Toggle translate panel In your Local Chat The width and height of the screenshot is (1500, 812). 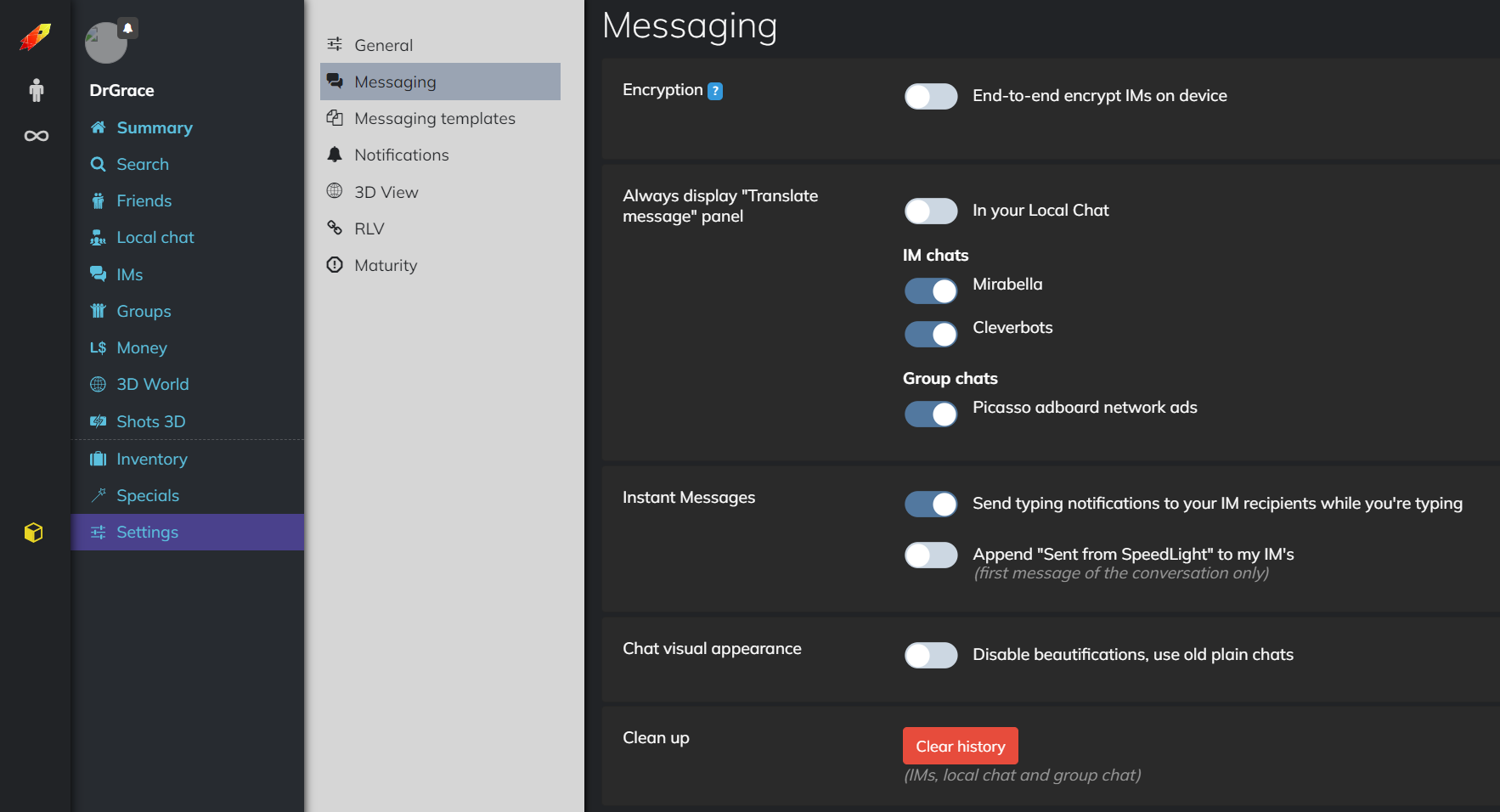[931, 211]
